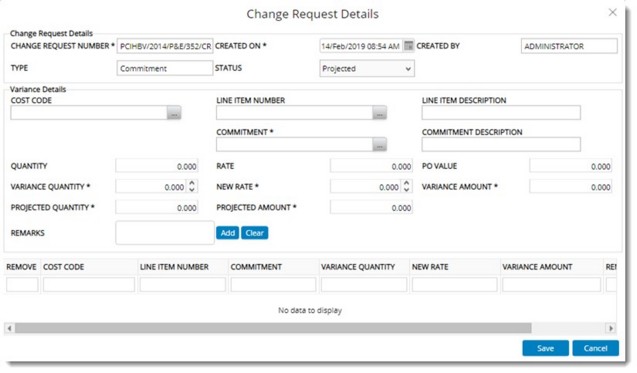Screen dimensions: 637x373
Task: Clear the variance details fields
Action: [x=255, y=233]
